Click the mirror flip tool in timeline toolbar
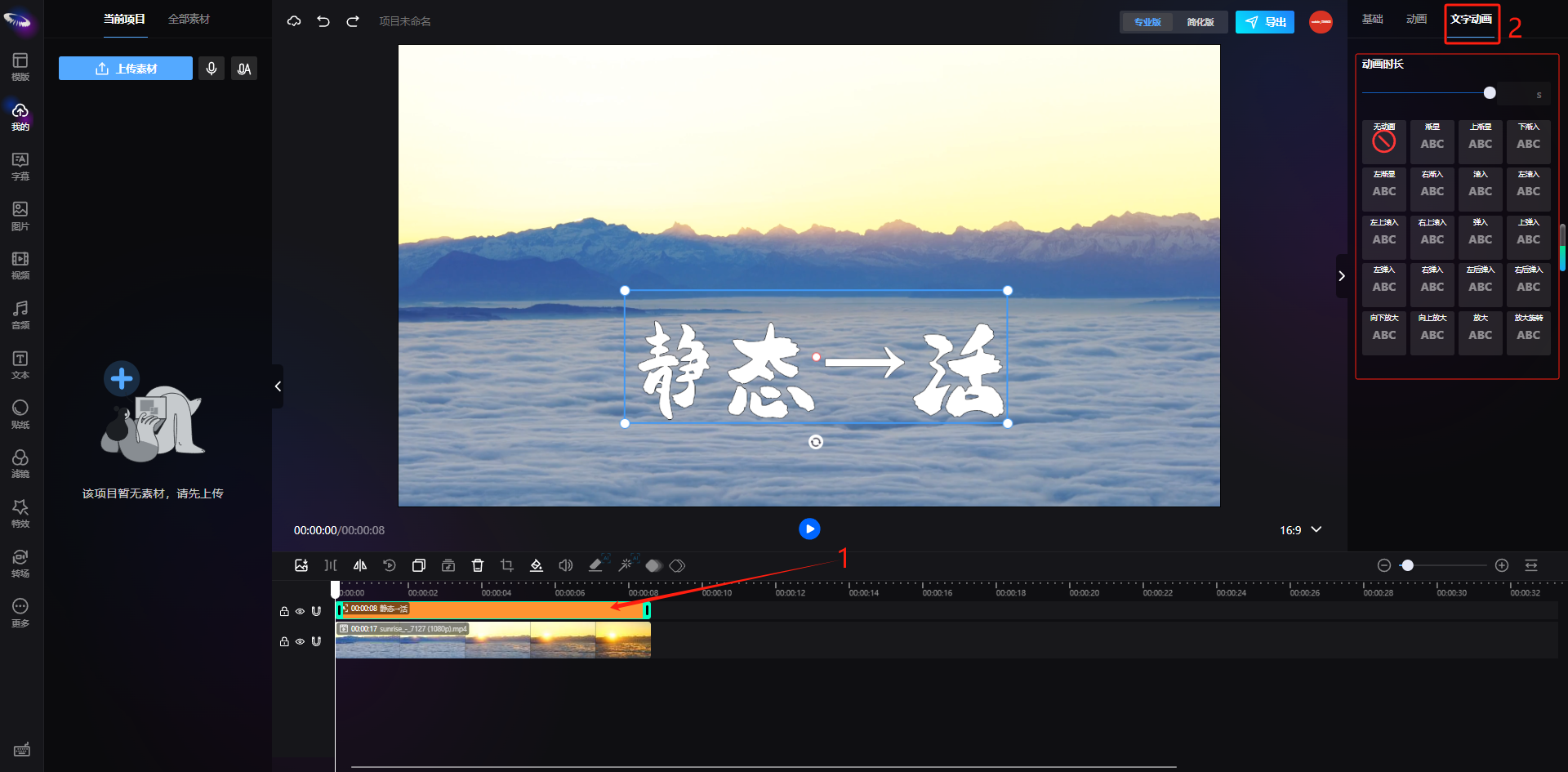The height and width of the screenshot is (772, 1568). click(x=360, y=565)
